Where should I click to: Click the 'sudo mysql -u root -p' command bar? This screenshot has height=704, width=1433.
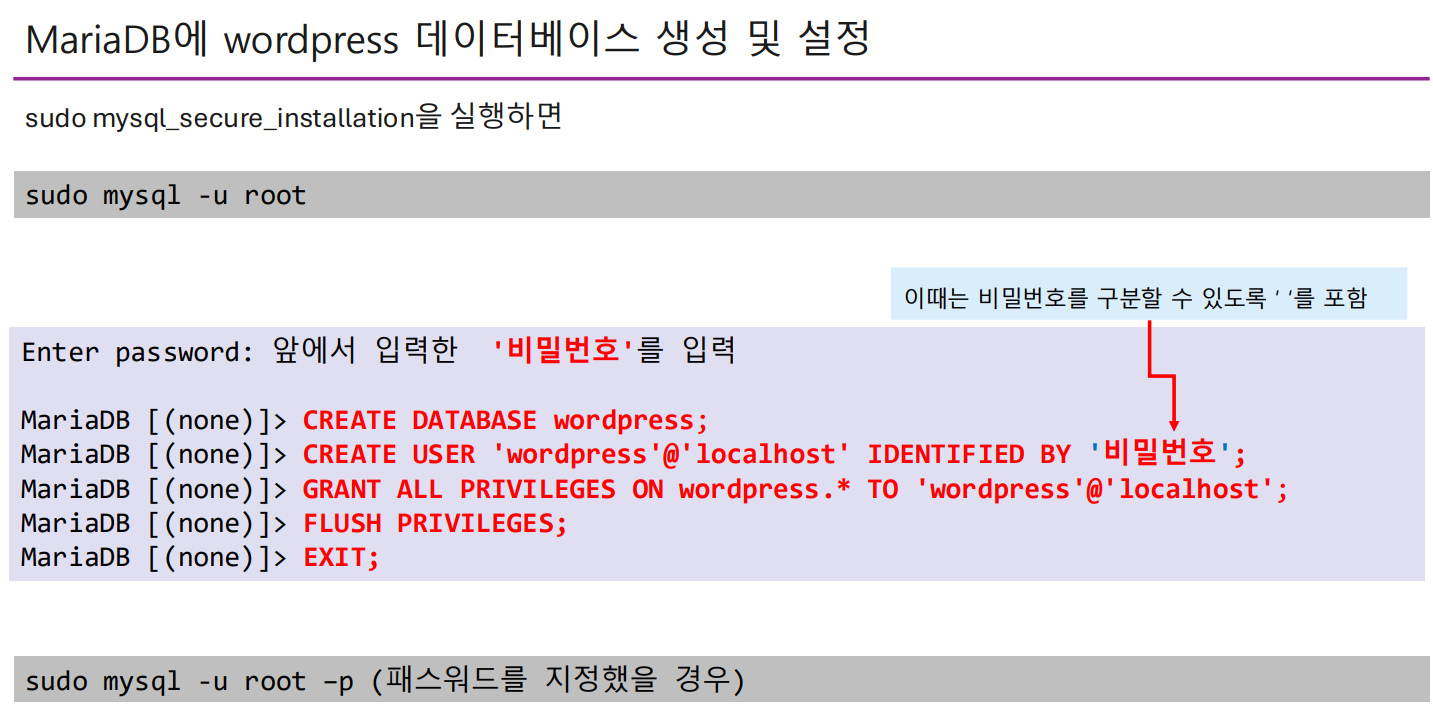click(x=721, y=679)
